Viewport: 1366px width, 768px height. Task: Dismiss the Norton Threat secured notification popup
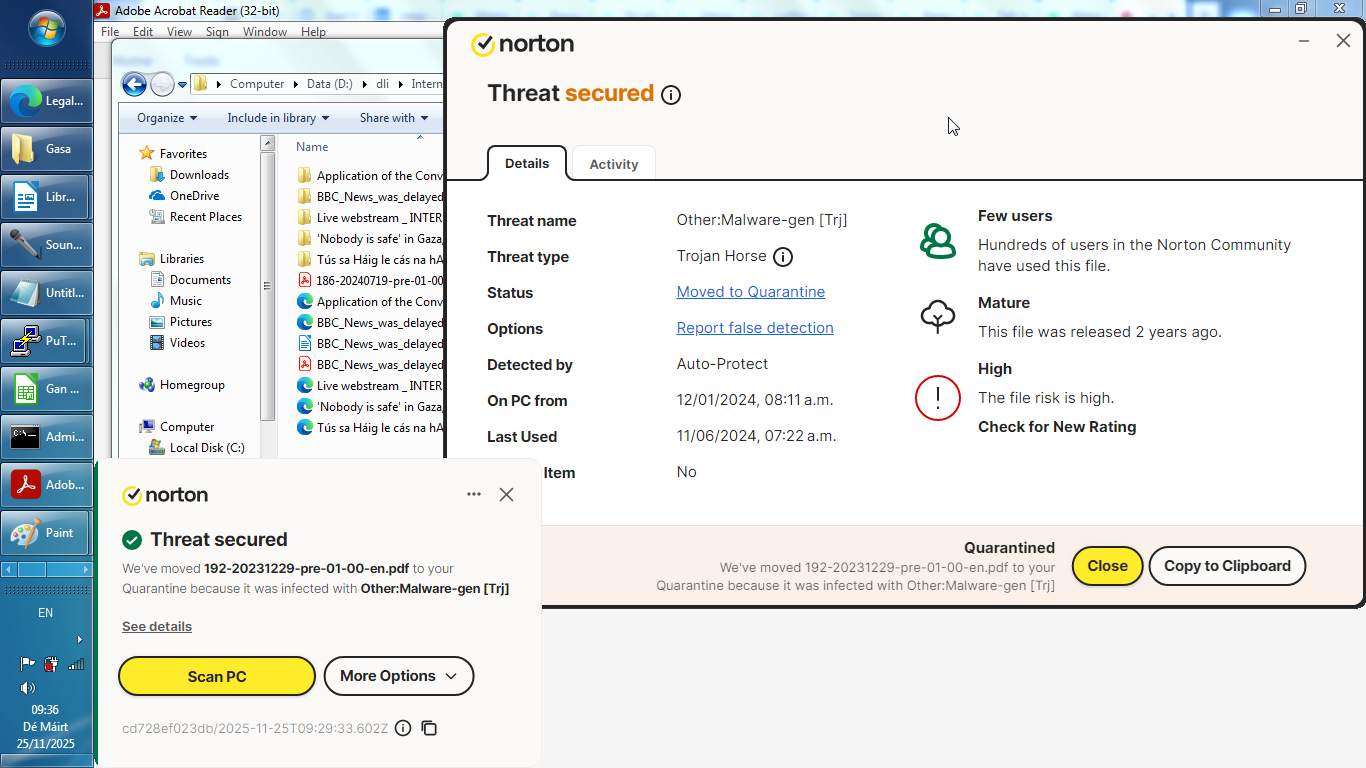(x=506, y=494)
